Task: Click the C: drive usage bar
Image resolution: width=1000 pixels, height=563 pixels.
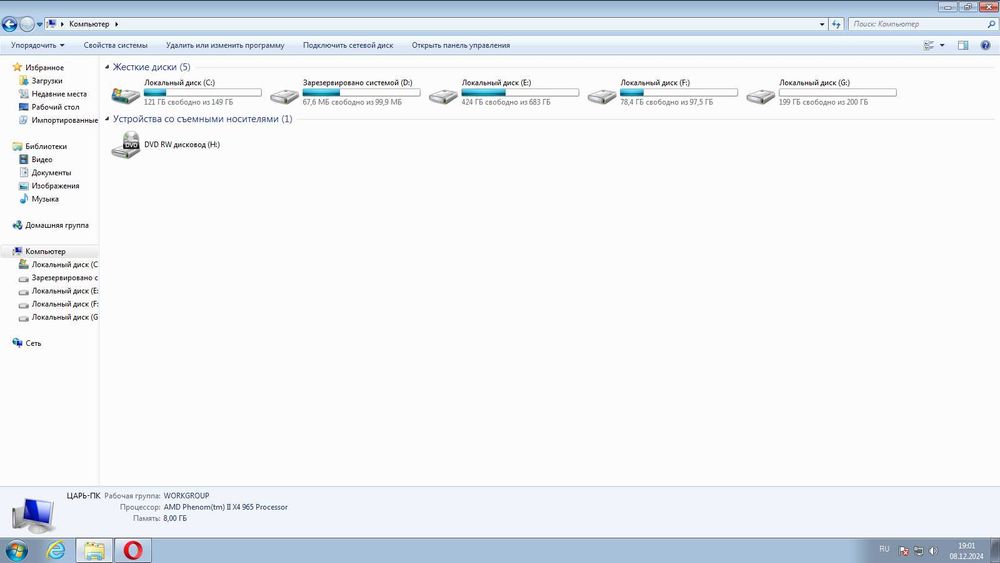Action: (x=203, y=92)
